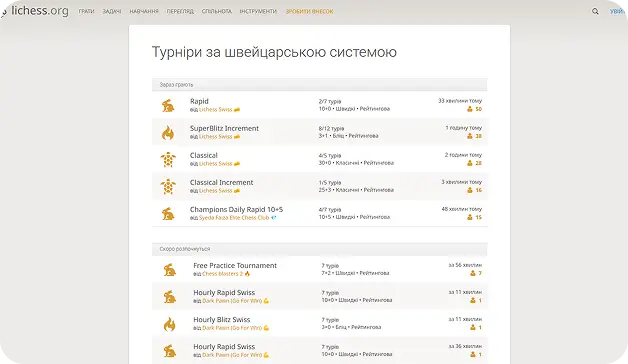Viewport: 628px width, 364px height.
Task: Click the turtle icon of Classical Increment
Action: (x=168, y=187)
